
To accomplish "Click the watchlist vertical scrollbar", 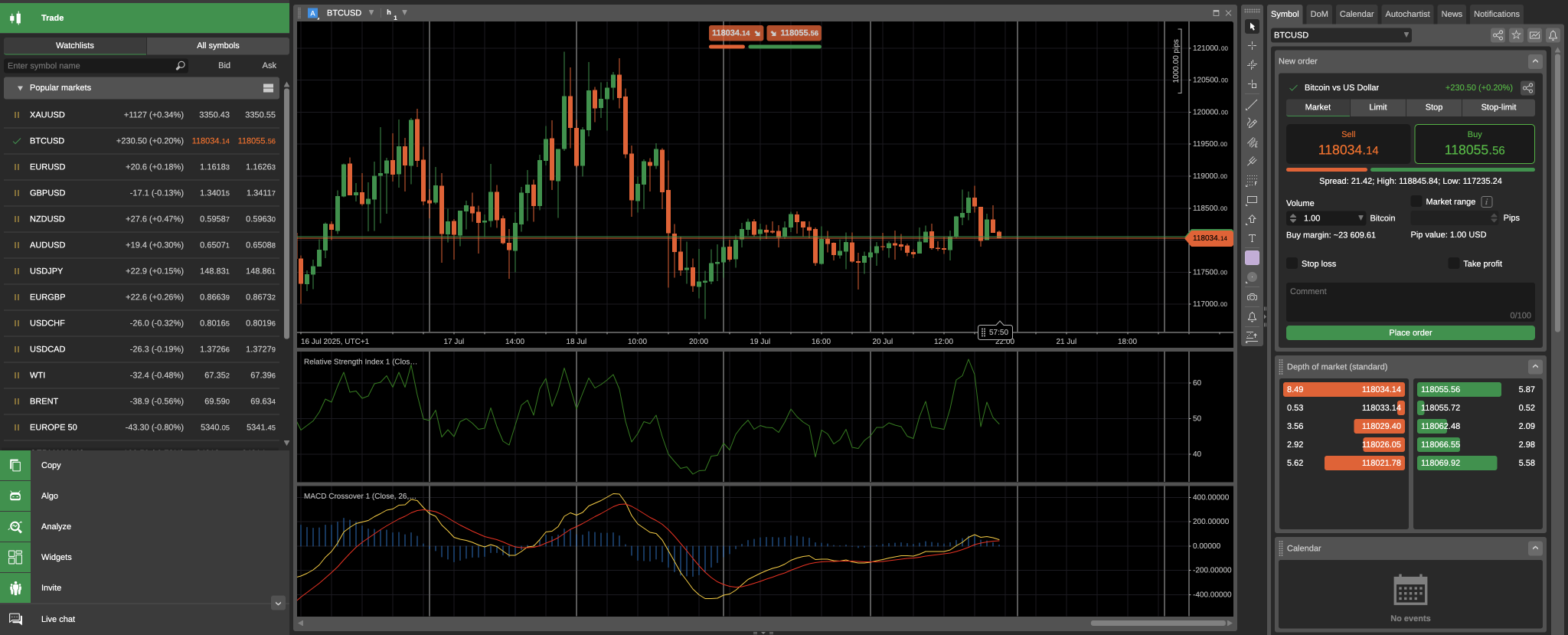I will [x=286, y=214].
